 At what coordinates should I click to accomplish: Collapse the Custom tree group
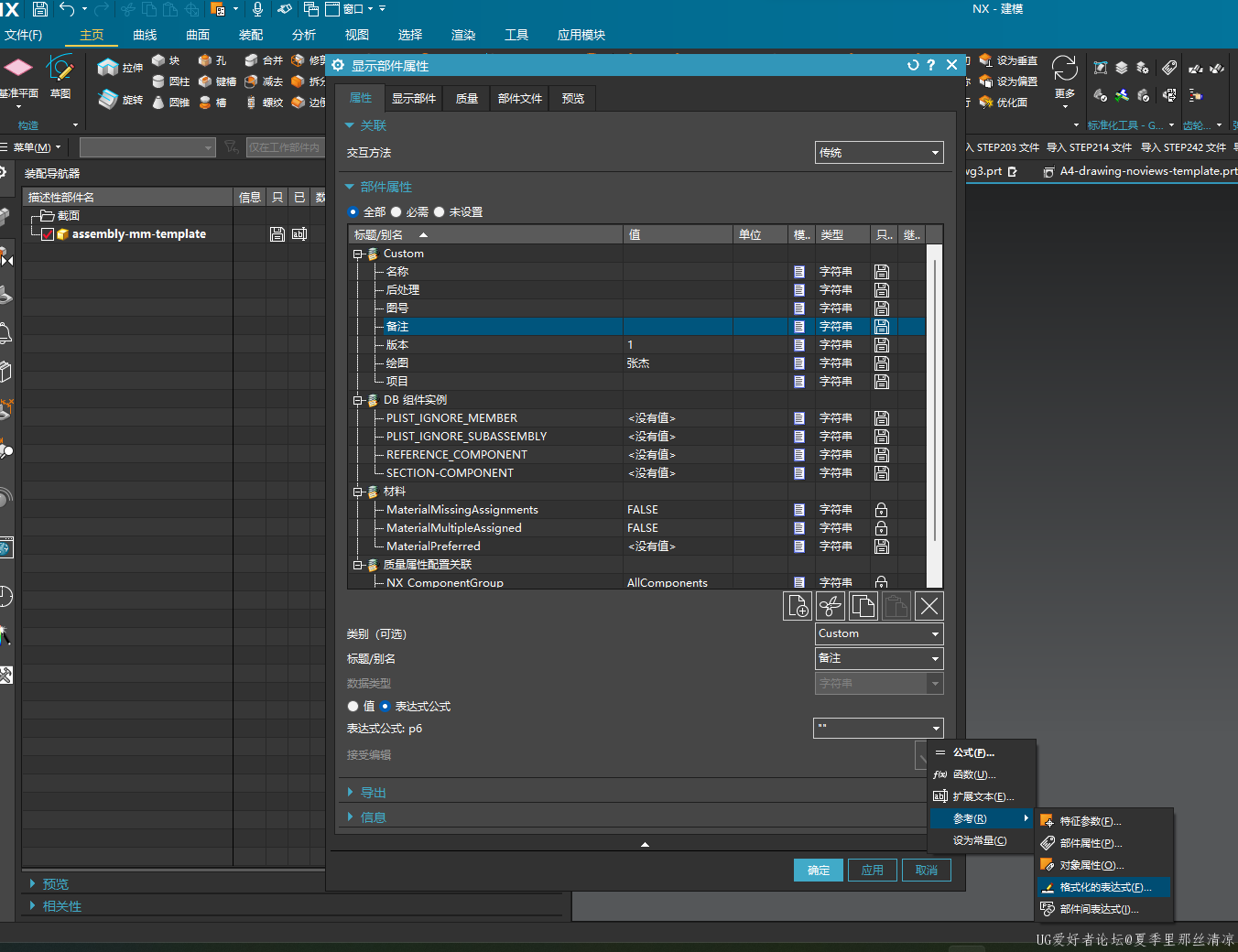coord(358,254)
